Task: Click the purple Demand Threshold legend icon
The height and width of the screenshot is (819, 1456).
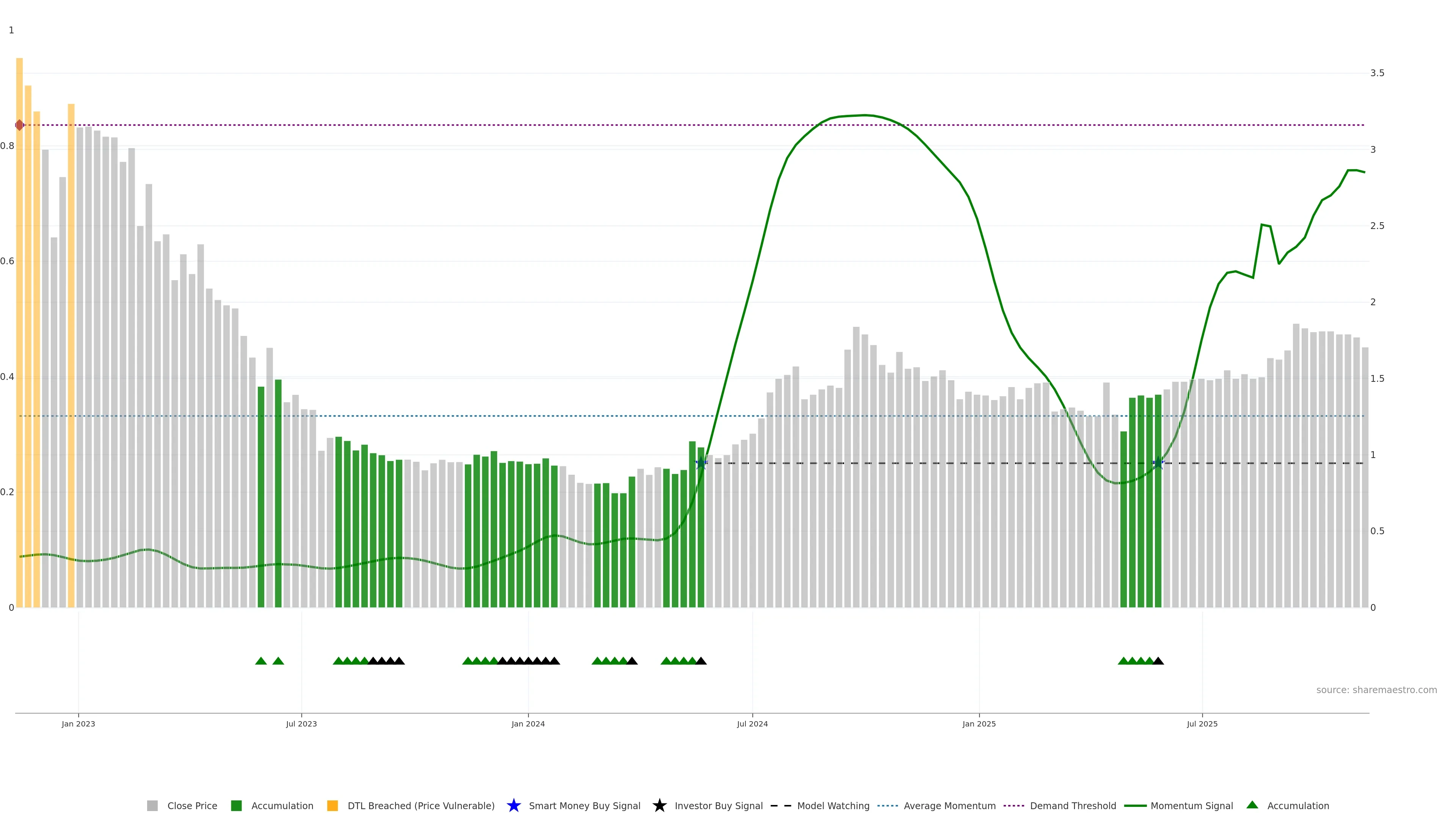Action: coord(1014,806)
